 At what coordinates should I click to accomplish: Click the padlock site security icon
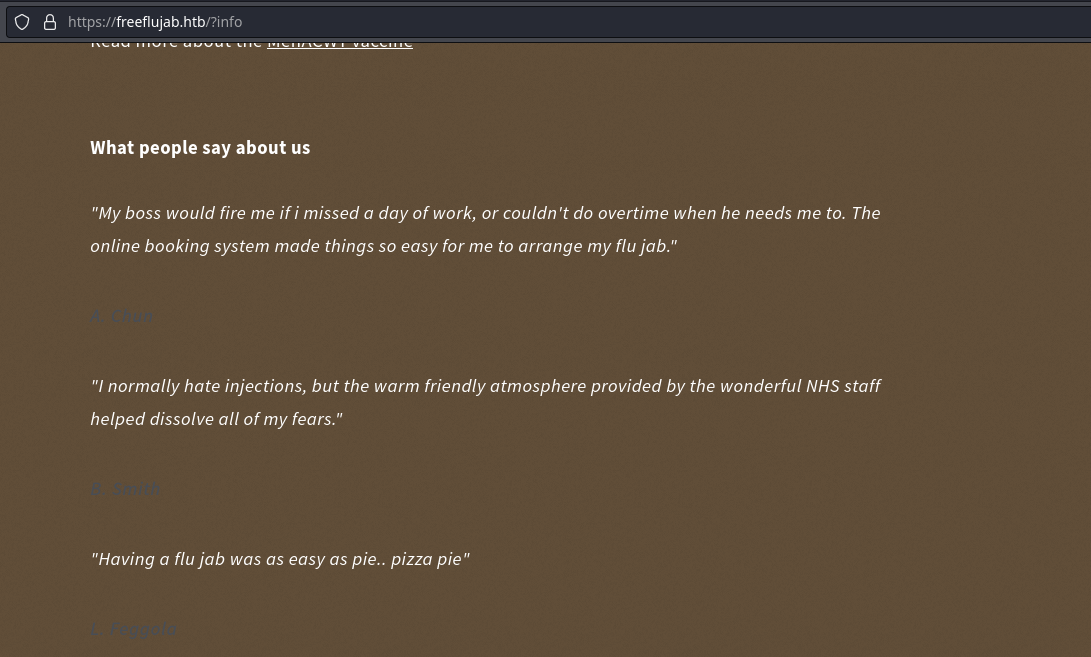pos(50,22)
